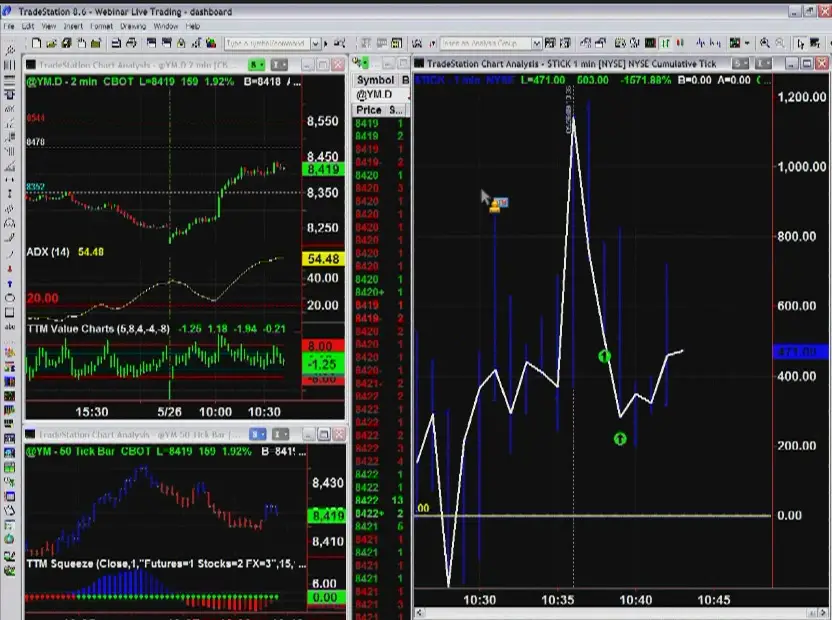The image size is (832, 620).
Task: Open the Insert menu
Action: 73,26
